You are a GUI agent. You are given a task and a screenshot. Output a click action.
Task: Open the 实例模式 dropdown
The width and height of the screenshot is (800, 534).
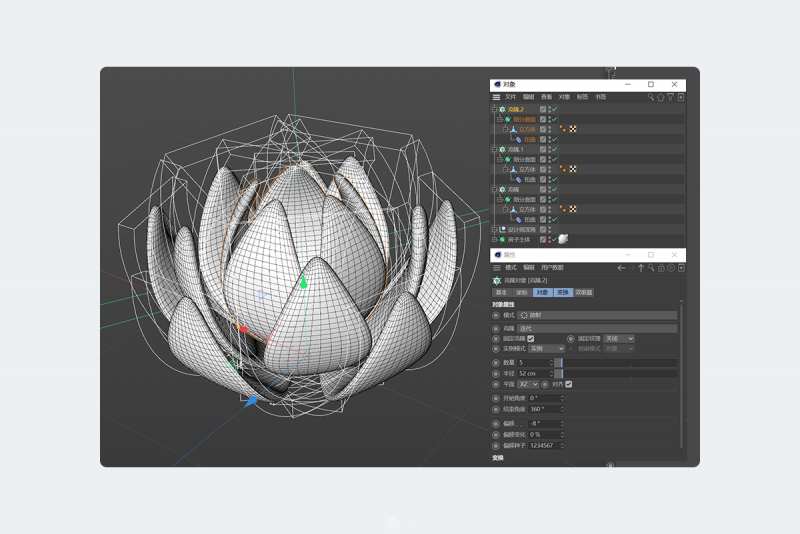546,349
